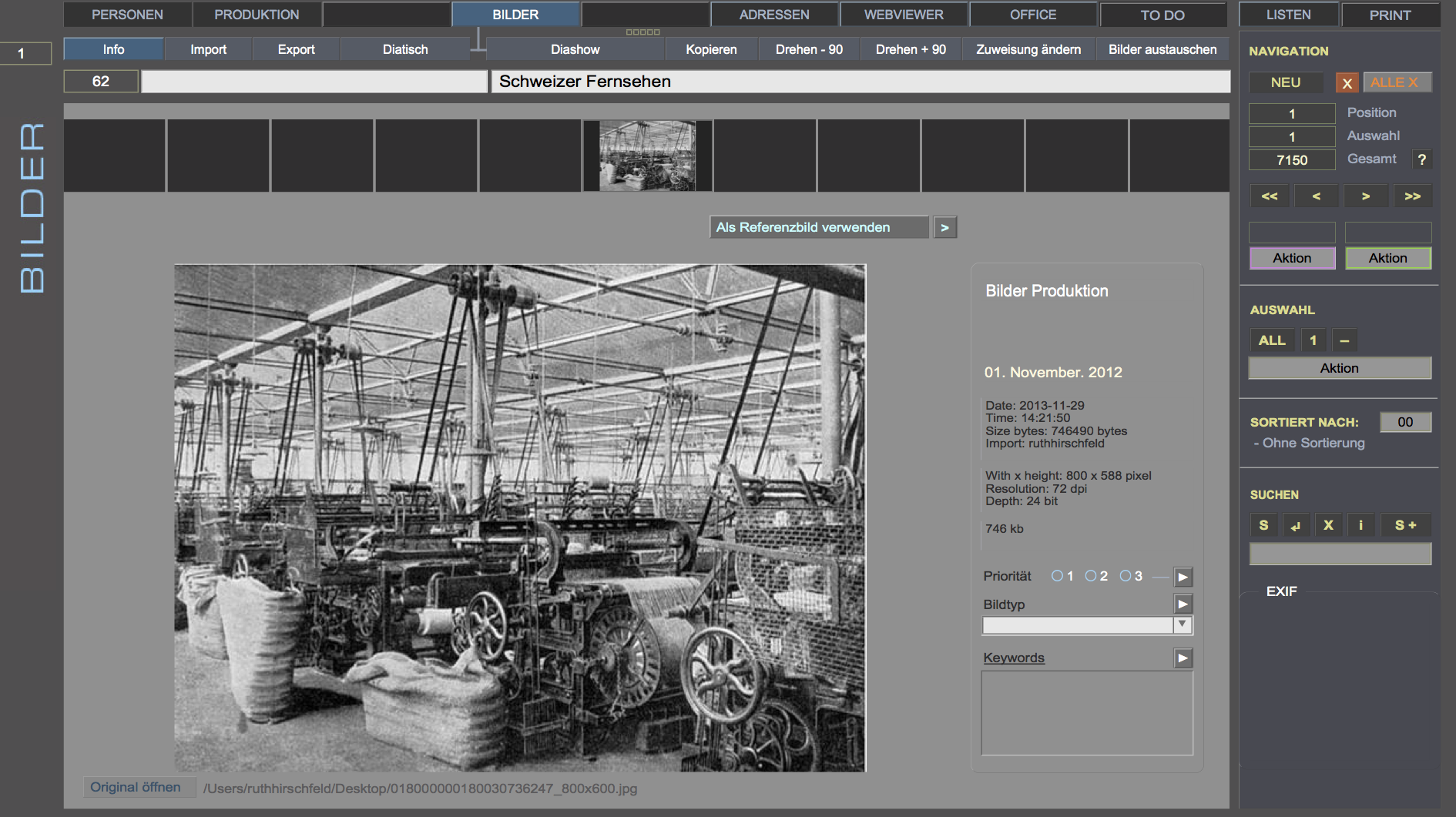This screenshot has width=1456, height=817.
Task: Open the Bildtyp dropdown list
Action: pos(1182,624)
